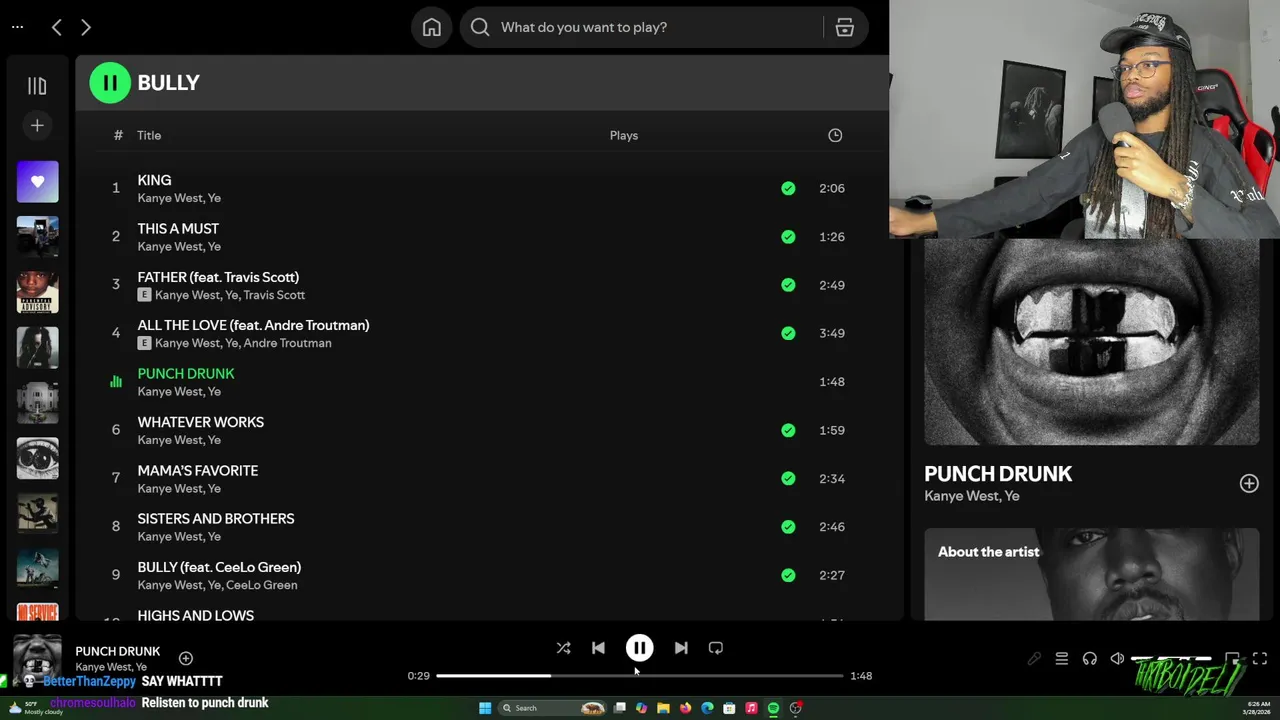Click the About the artist card

coord(1092,574)
